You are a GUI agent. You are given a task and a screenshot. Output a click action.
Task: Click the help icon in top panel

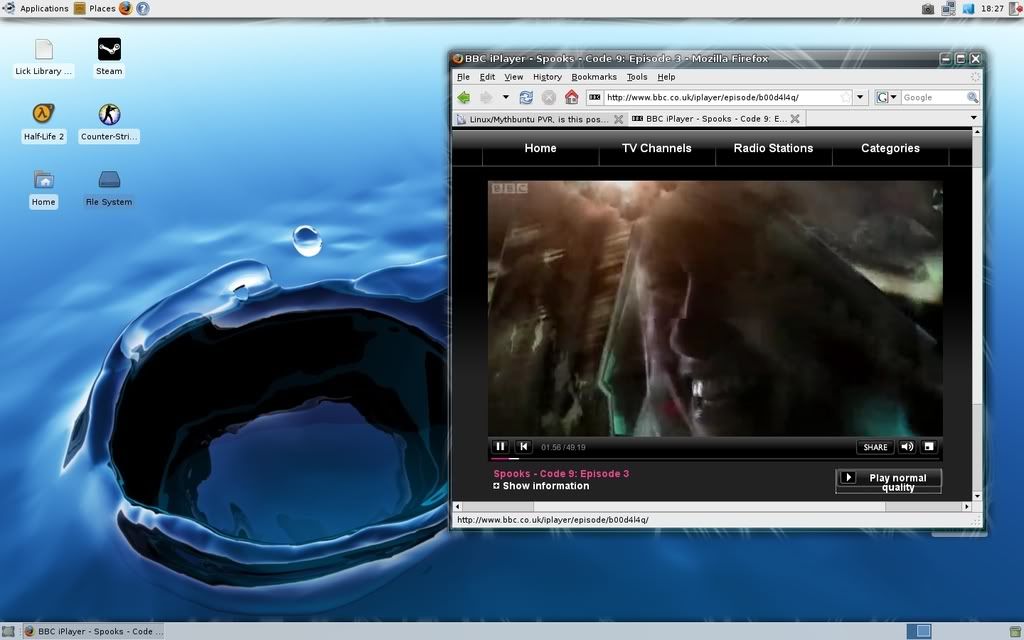pos(142,8)
